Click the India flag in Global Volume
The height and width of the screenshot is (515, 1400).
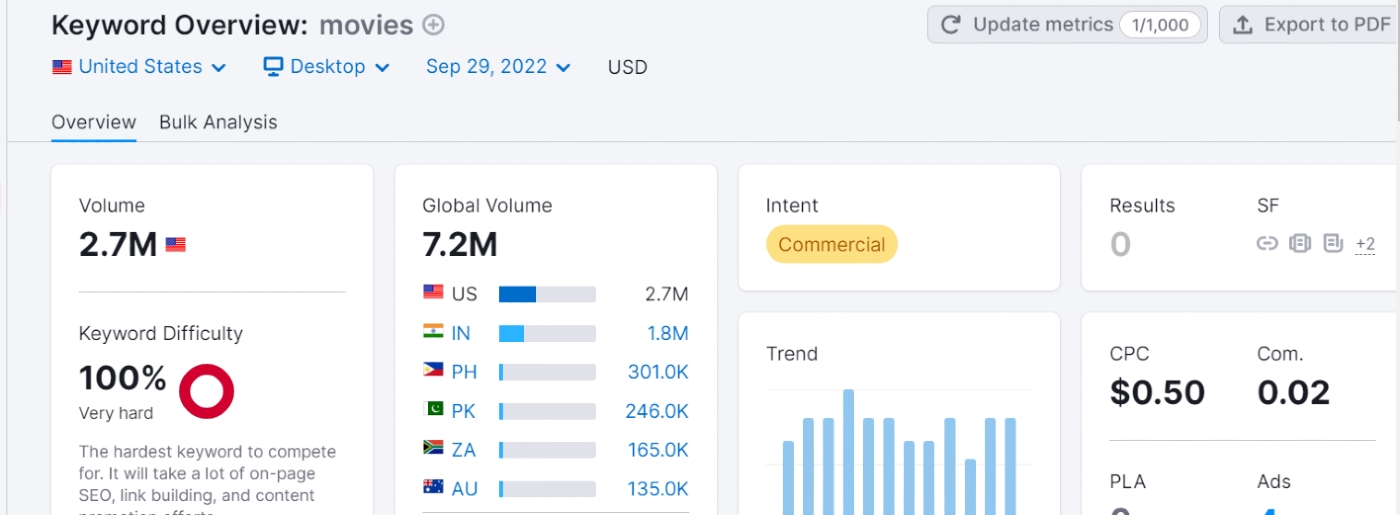click(433, 332)
